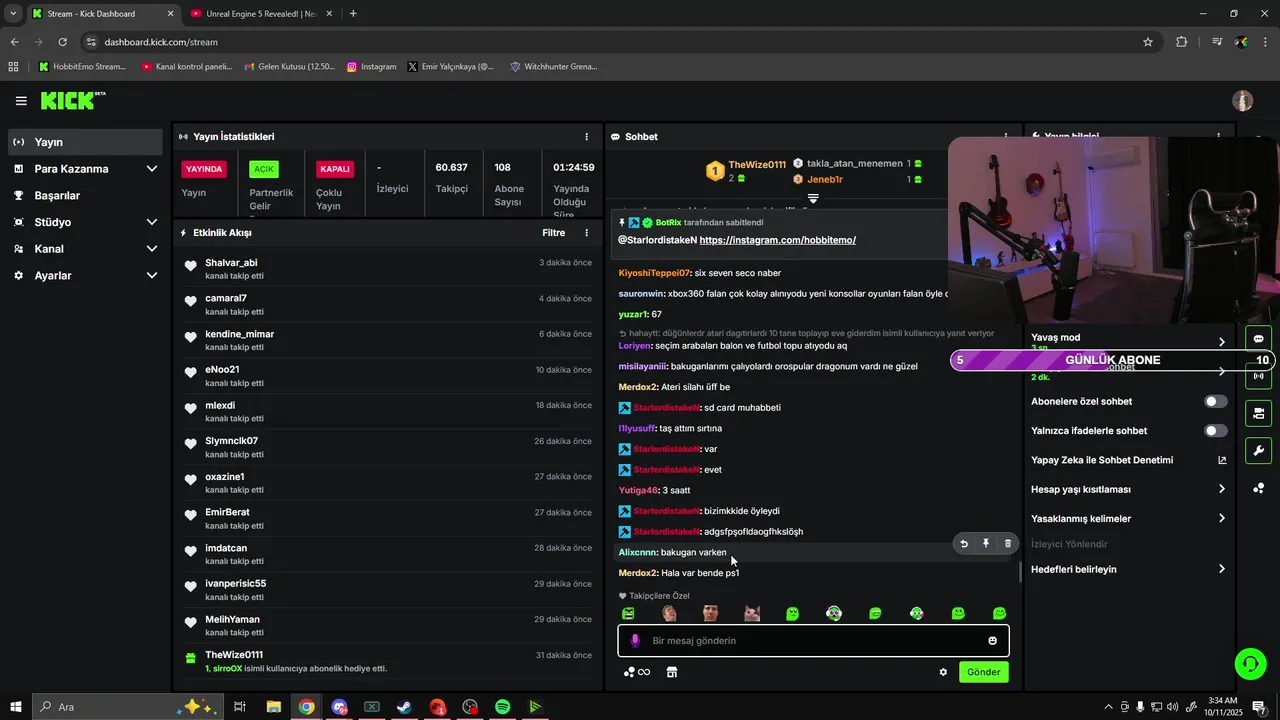Open Chrome extensions puzzle icon

click(x=1182, y=42)
